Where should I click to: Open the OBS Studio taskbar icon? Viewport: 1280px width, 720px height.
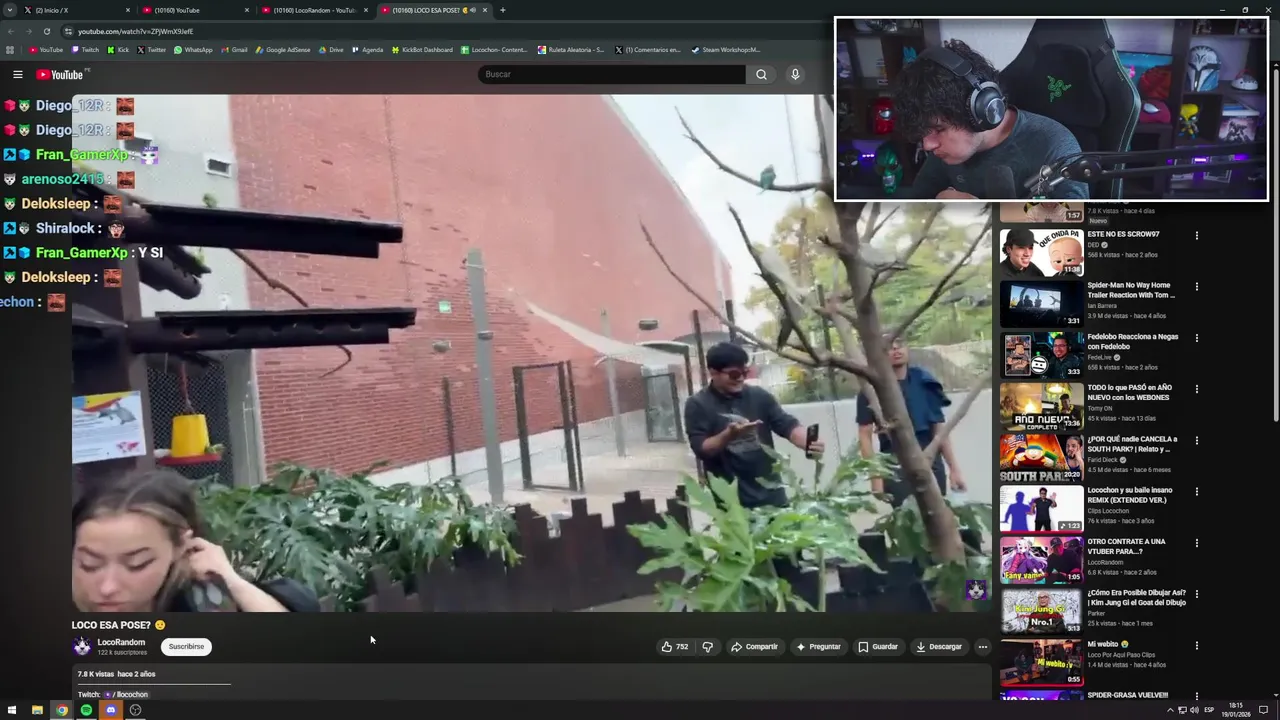[x=135, y=710]
